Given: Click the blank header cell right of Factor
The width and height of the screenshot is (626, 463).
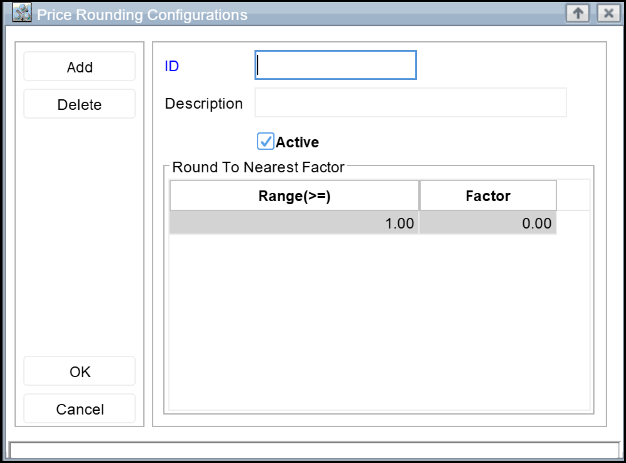Looking at the screenshot, I should pyautogui.click(x=572, y=196).
